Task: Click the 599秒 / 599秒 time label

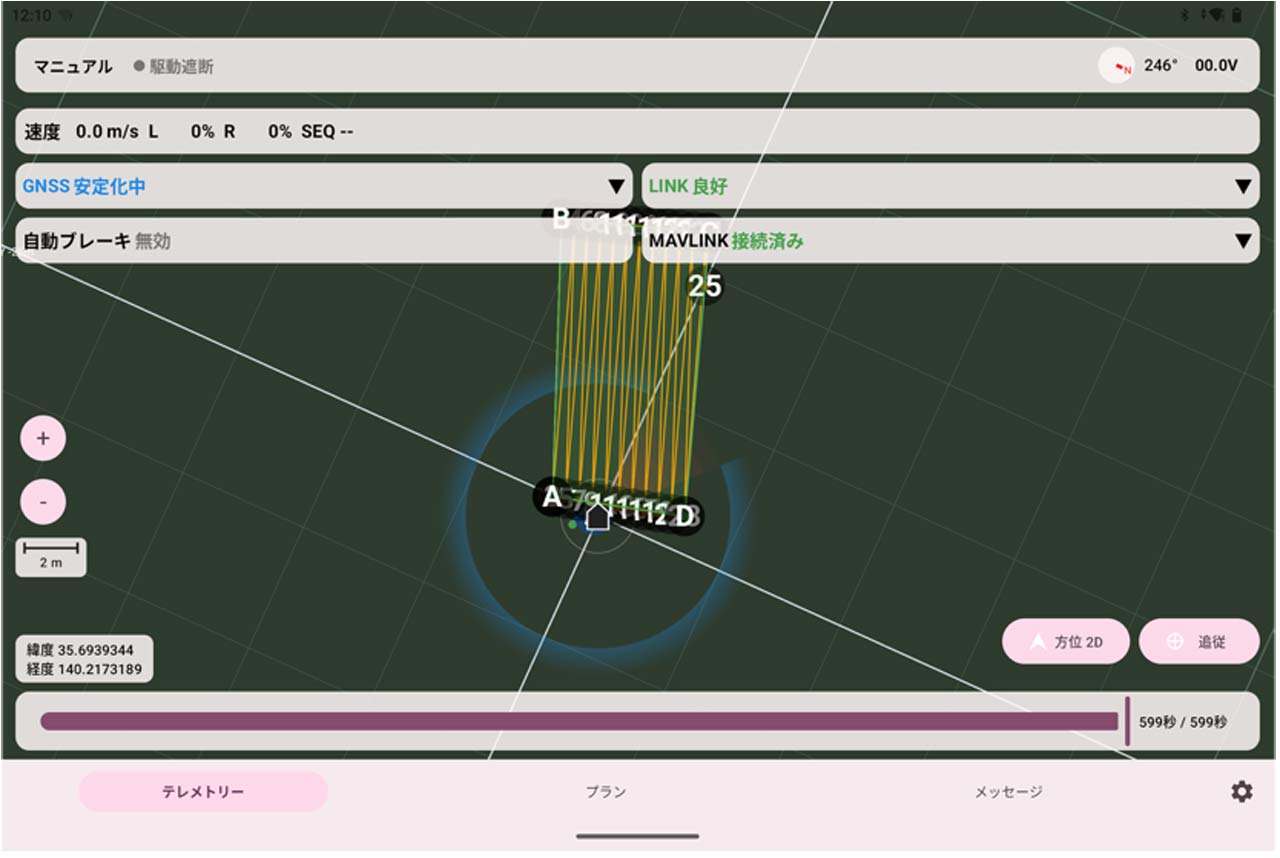Action: [1183, 722]
